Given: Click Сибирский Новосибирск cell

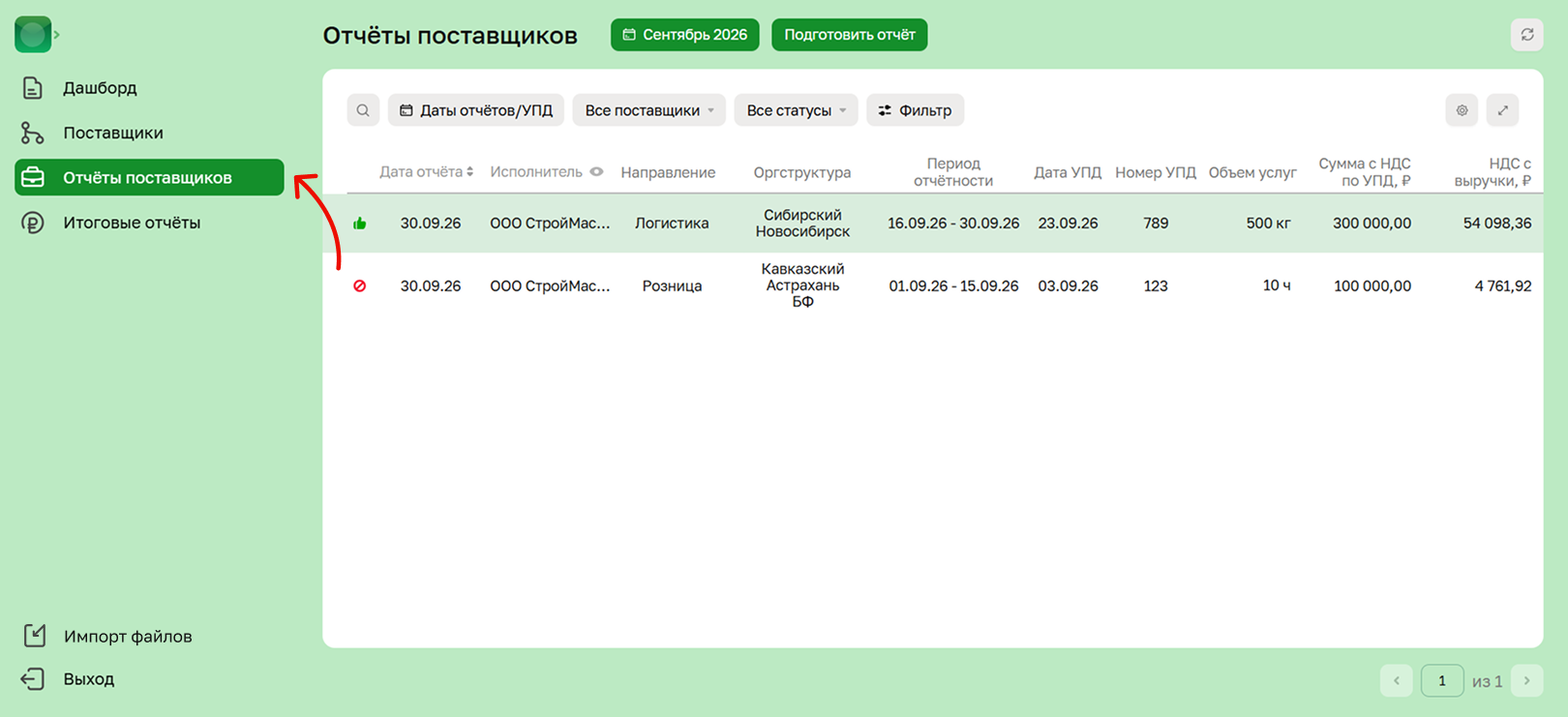Looking at the screenshot, I should click(802, 224).
